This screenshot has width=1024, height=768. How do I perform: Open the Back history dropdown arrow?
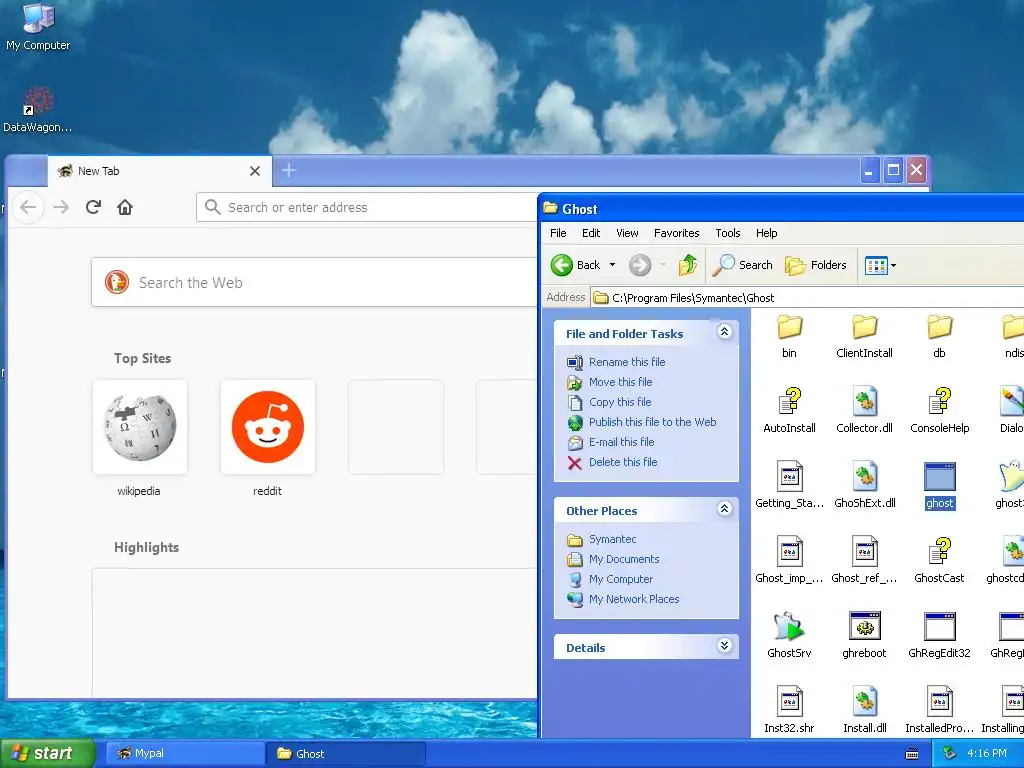coord(612,265)
